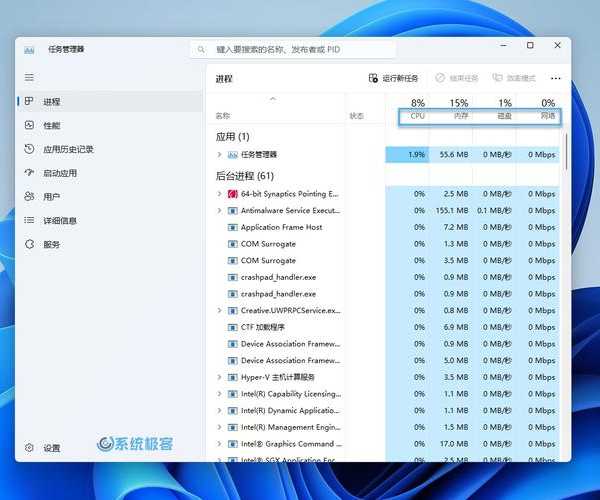The image size is (600, 500).
Task: Open the 详细信息 page
Action: (110, 221)
